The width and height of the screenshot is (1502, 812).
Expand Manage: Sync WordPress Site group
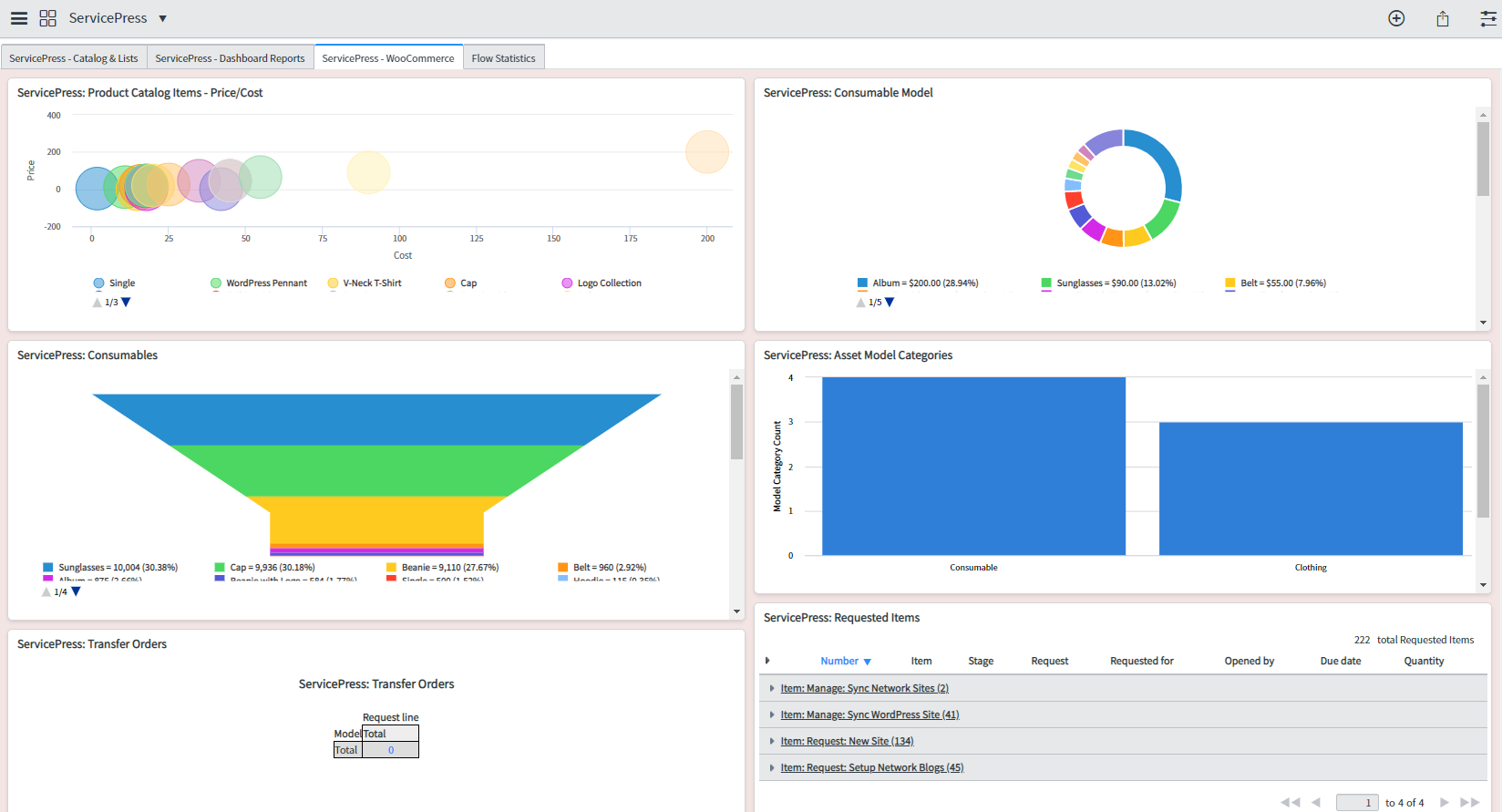772,714
